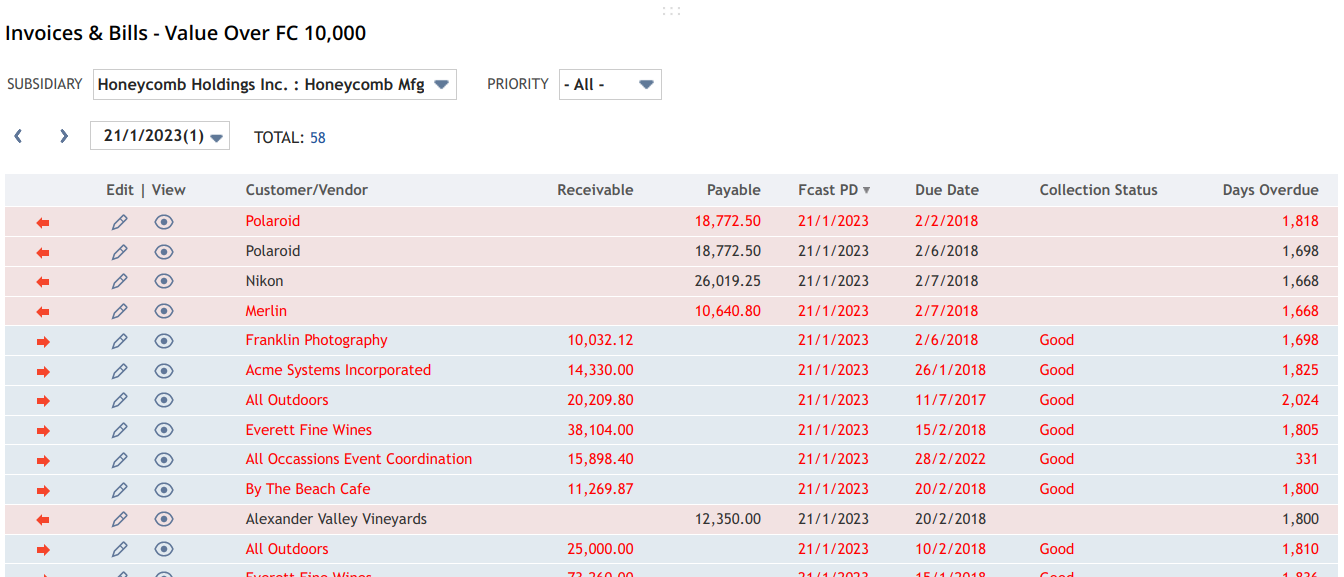Open Franklin Photography customer link
This screenshot has width=1344, height=577.
click(317, 340)
